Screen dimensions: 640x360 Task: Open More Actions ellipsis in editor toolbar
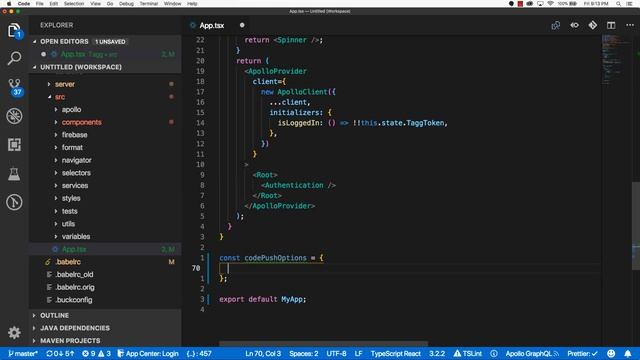click(x=630, y=25)
